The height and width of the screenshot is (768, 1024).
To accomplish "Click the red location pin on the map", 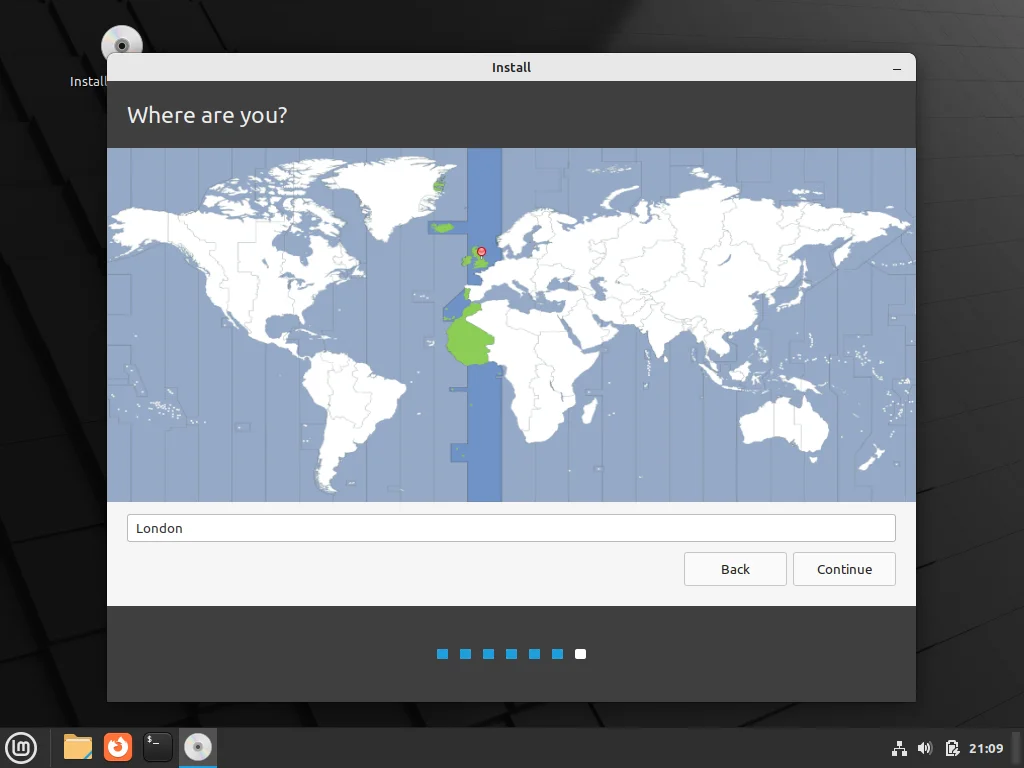I will 481,252.
